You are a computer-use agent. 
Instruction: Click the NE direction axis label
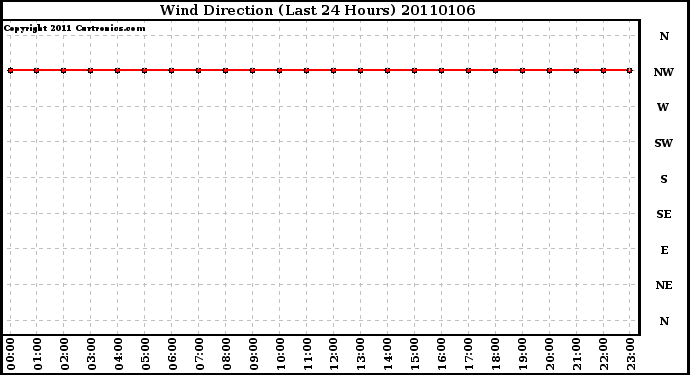point(664,286)
